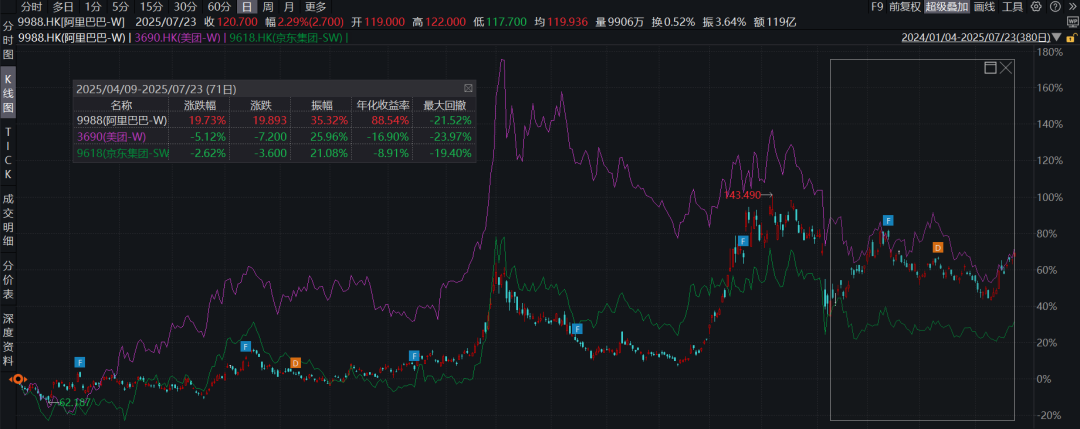Click the F marker near 62.187 low
The image size is (1080, 429).
[80, 362]
